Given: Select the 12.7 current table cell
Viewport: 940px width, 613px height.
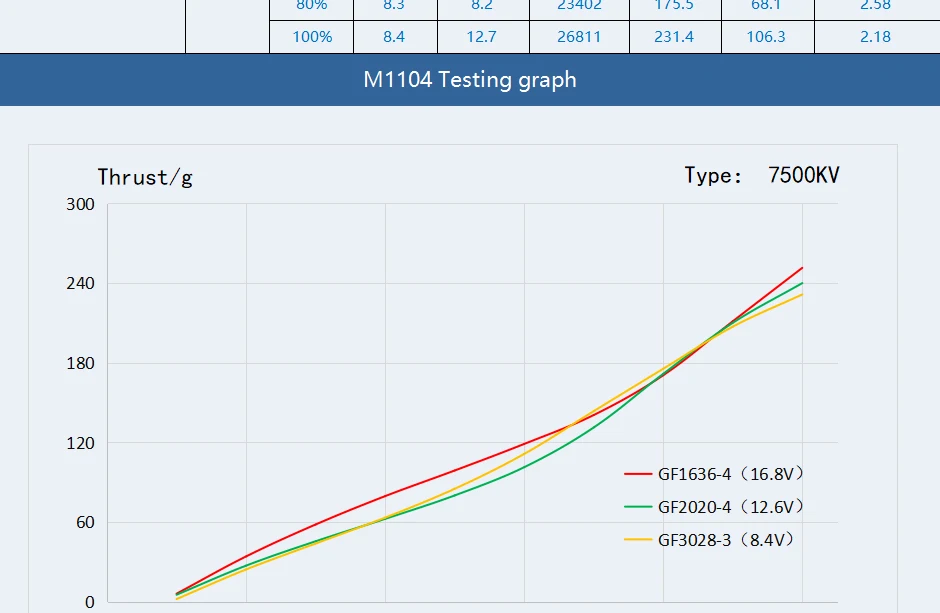Looking at the screenshot, I should [481, 37].
